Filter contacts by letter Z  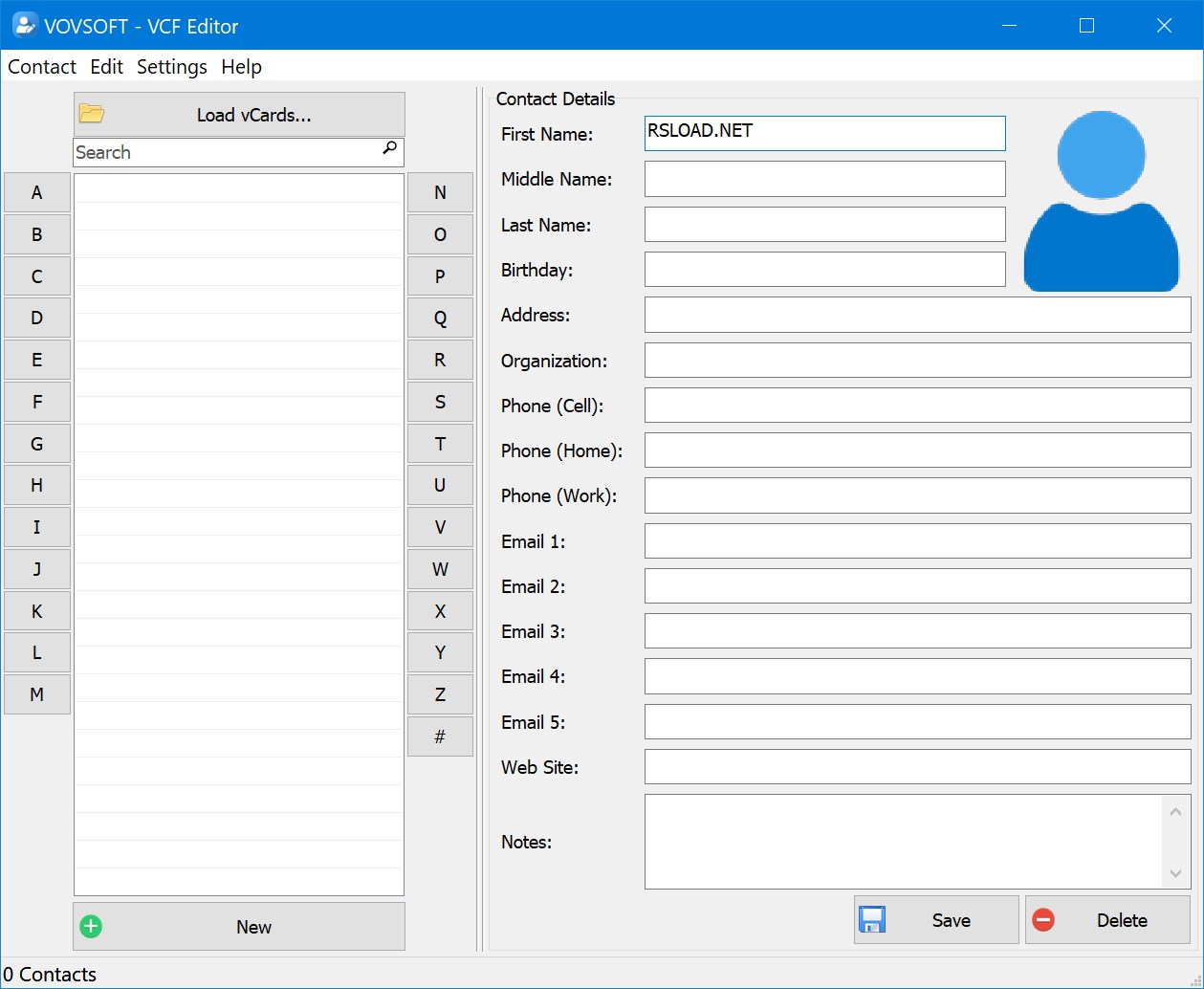tap(440, 693)
